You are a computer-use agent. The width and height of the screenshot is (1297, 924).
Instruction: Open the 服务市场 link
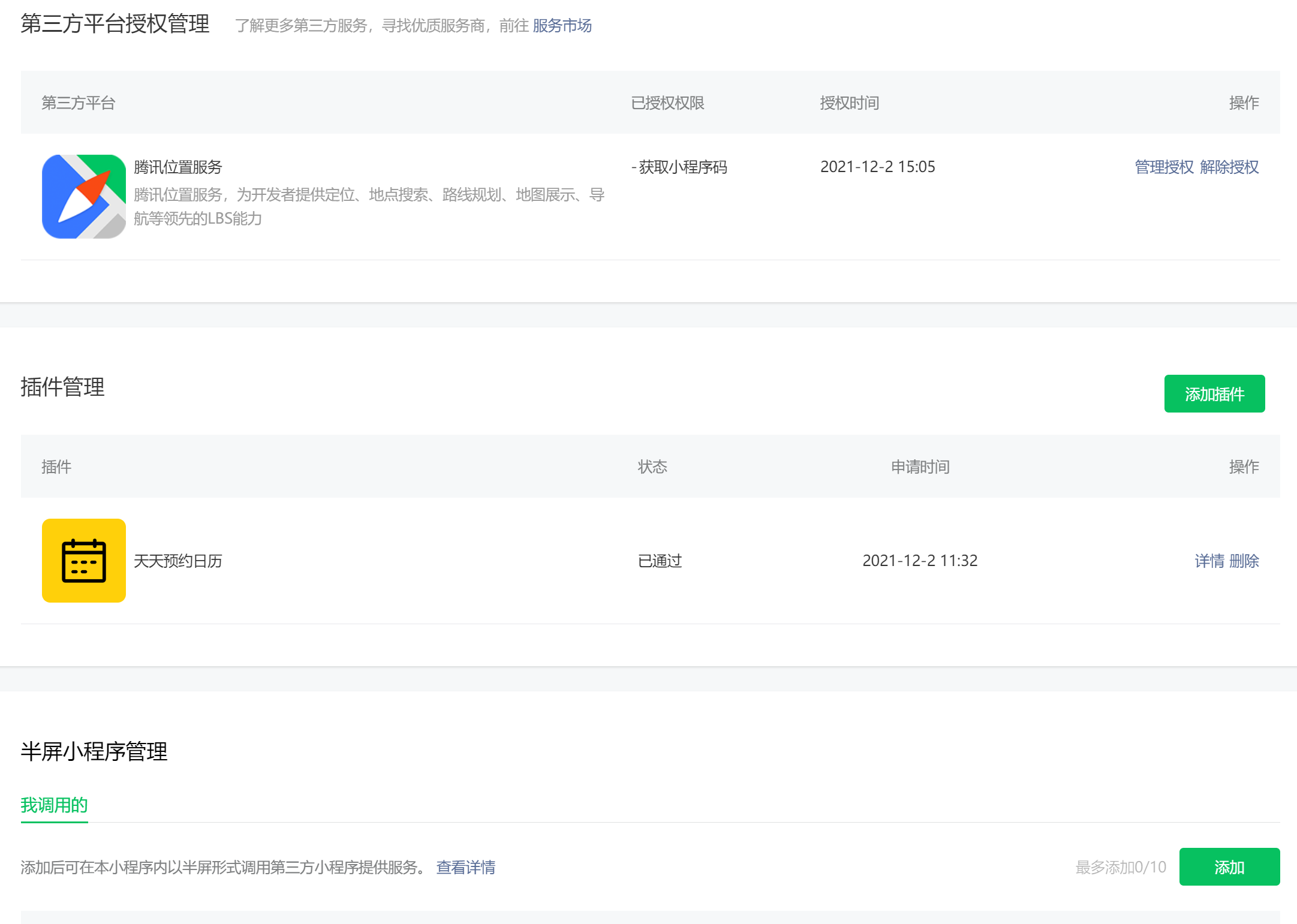coord(562,26)
